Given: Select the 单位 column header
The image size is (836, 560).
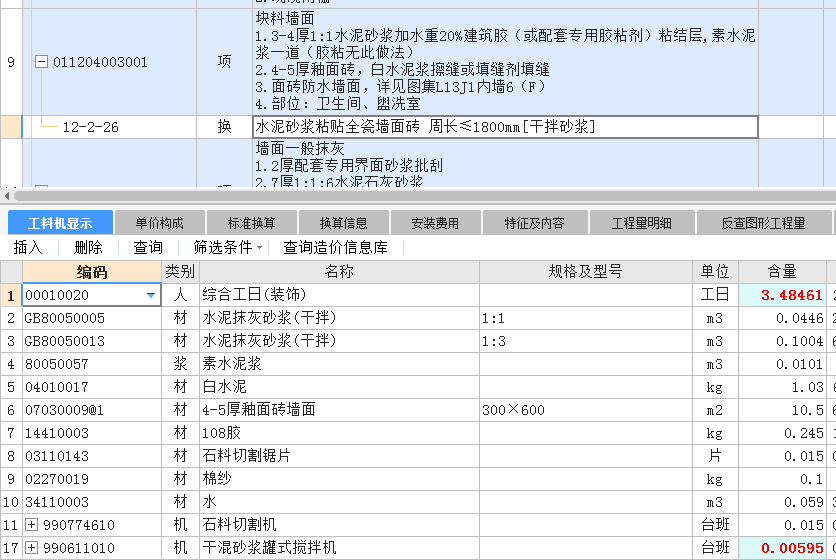Looking at the screenshot, I should [715, 272].
